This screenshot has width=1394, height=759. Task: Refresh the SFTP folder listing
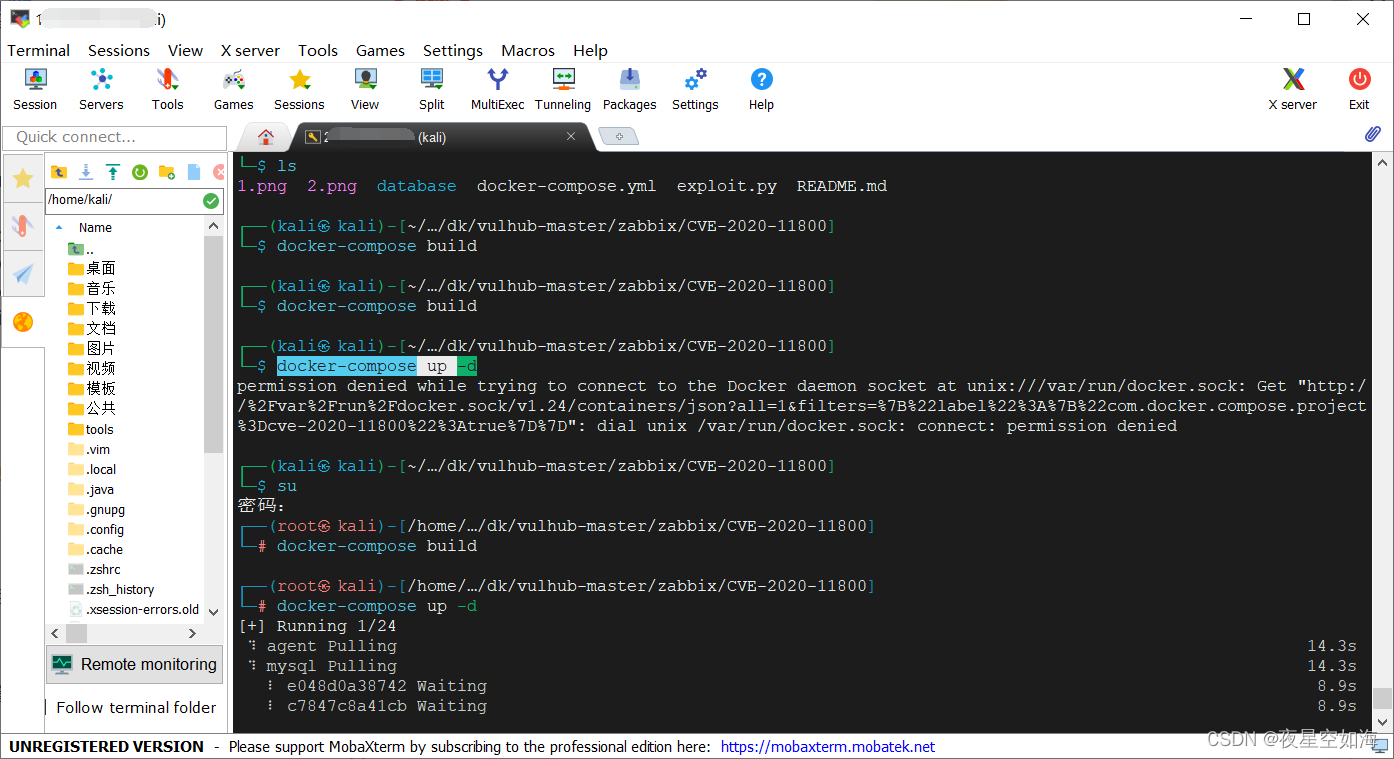point(140,172)
